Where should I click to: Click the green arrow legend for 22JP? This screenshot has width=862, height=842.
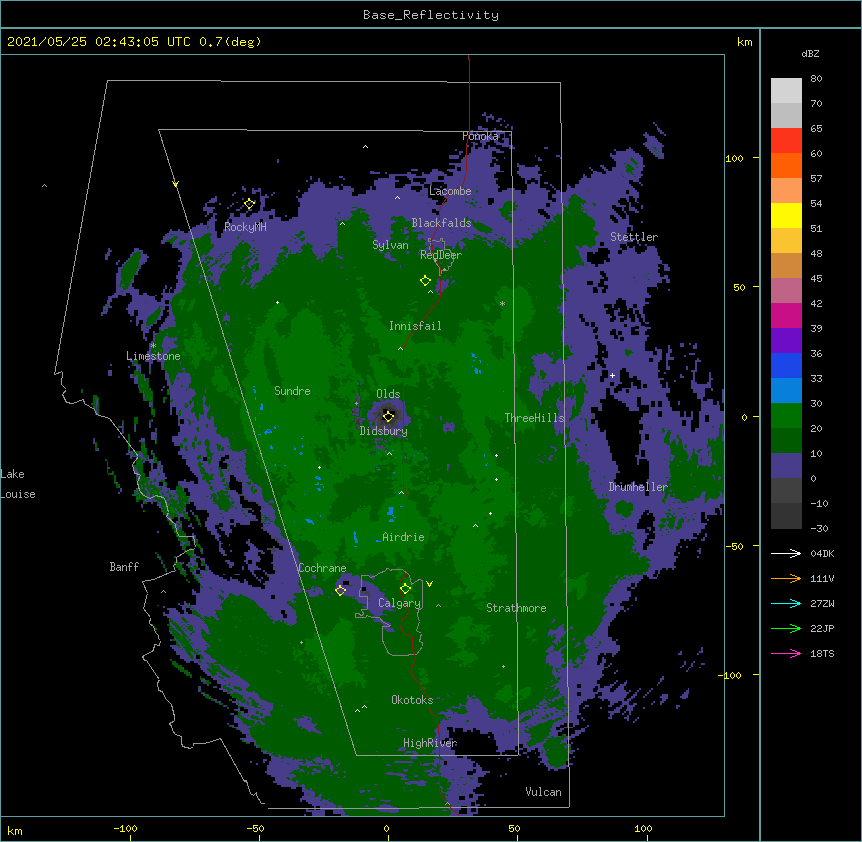click(x=786, y=628)
